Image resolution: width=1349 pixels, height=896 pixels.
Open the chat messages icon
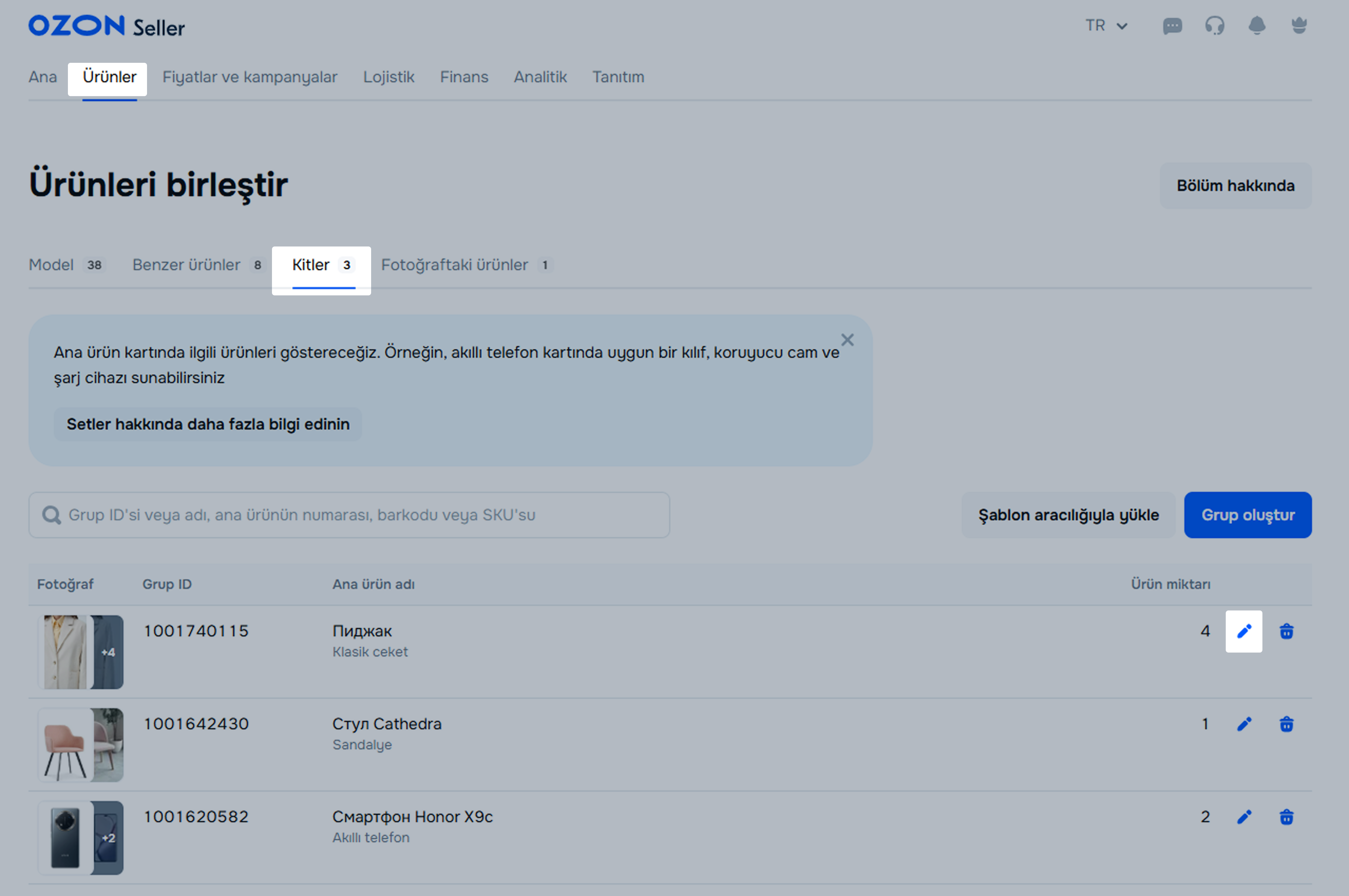[1172, 26]
